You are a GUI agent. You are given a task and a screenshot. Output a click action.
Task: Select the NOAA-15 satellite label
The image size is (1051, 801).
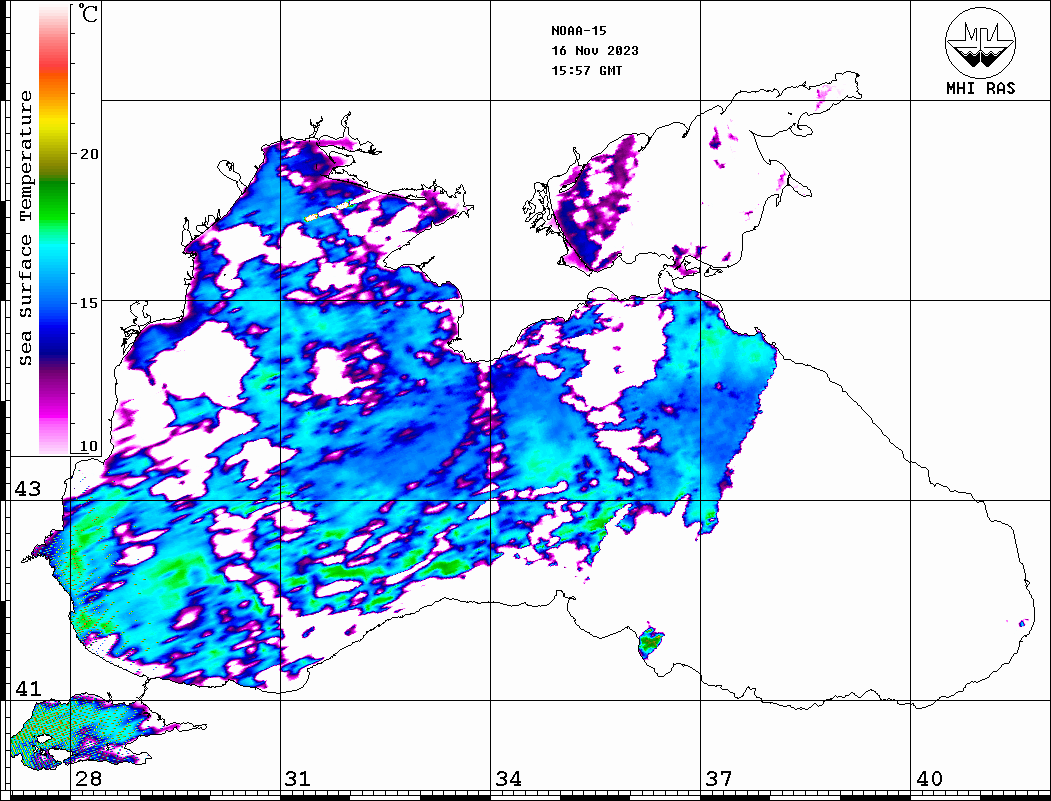click(579, 31)
